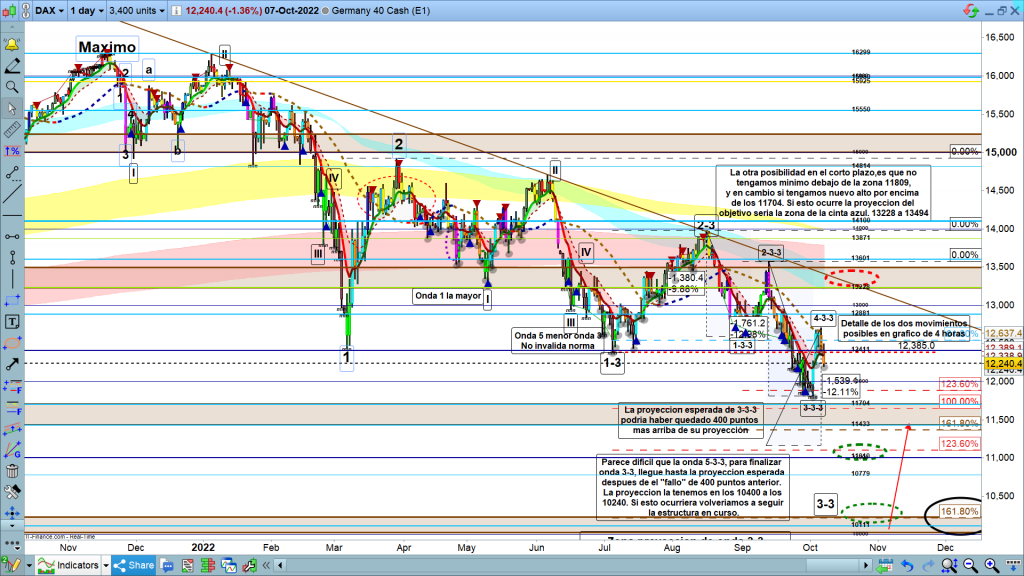Toggle the percent change display tool
This screenshot has height=576, width=1024.
point(13,150)
